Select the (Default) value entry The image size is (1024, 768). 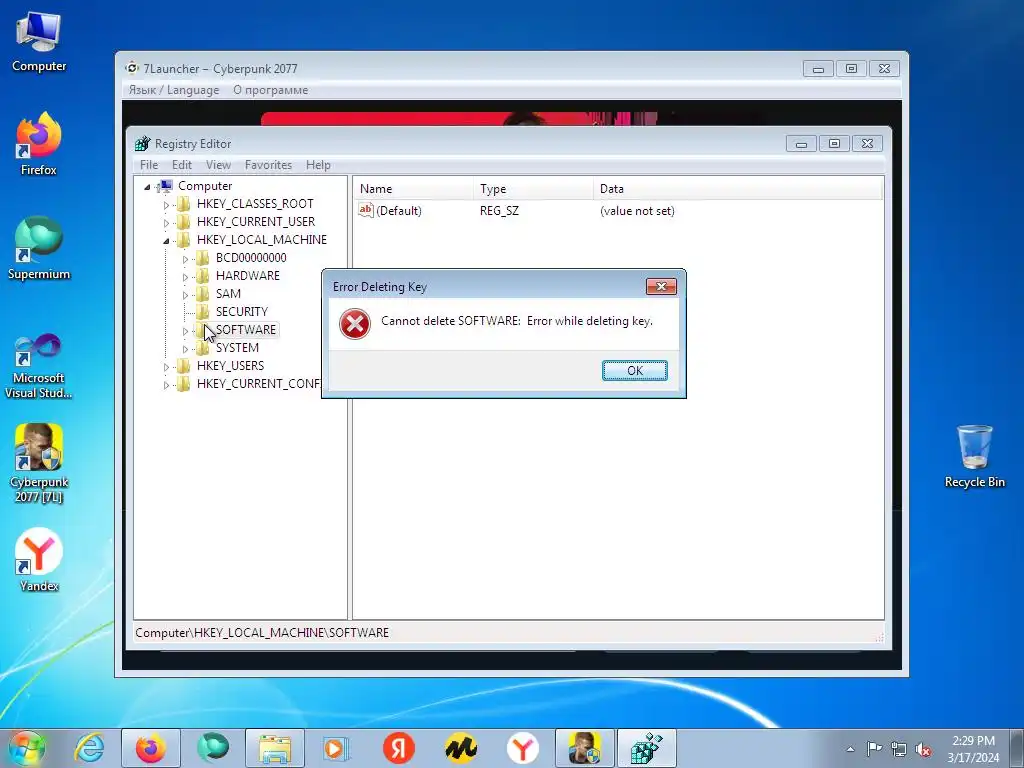(398, 211)
